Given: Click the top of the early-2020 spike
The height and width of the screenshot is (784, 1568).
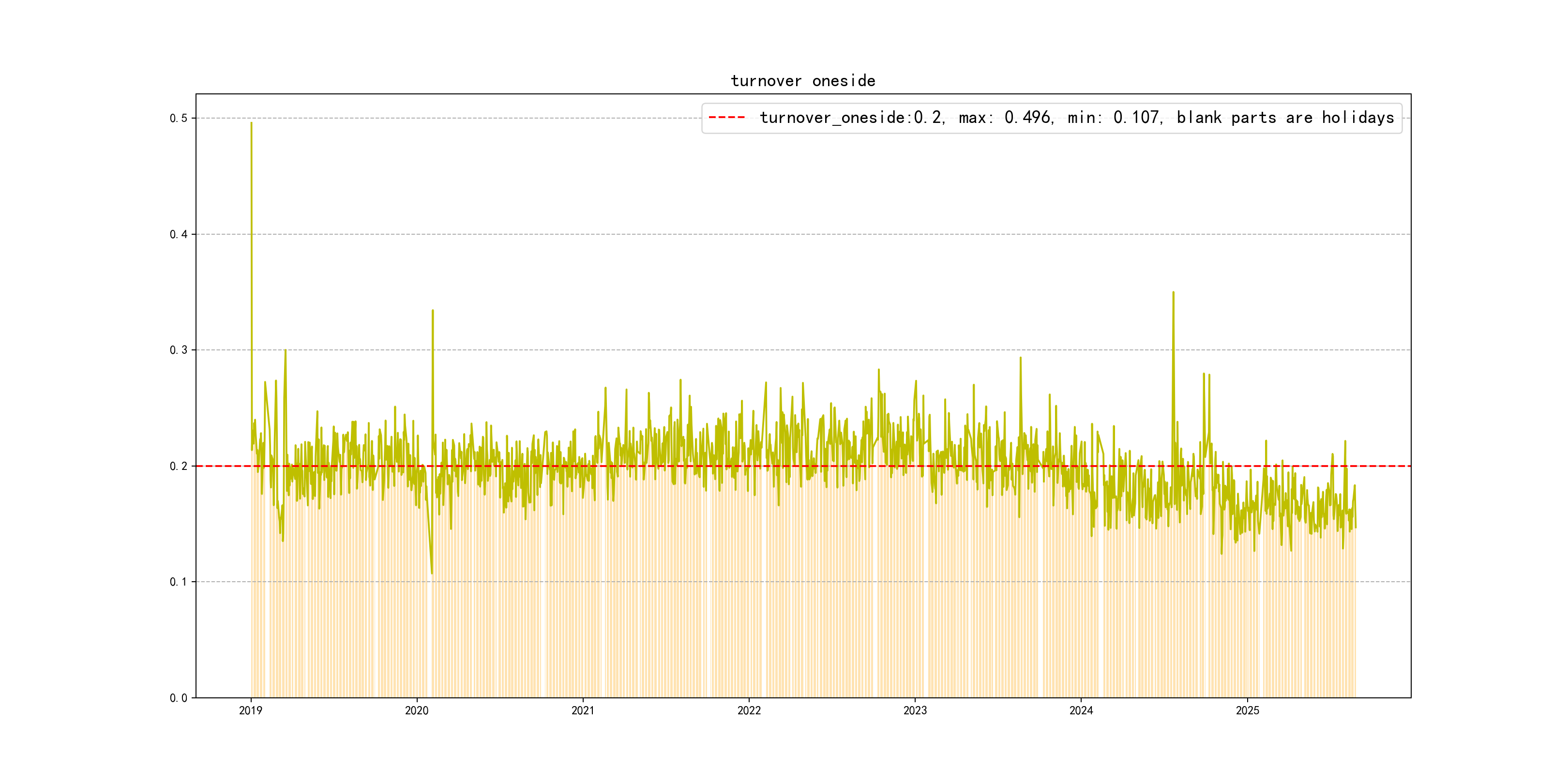Looking at the screenshot, I should [x=433, y=310].
